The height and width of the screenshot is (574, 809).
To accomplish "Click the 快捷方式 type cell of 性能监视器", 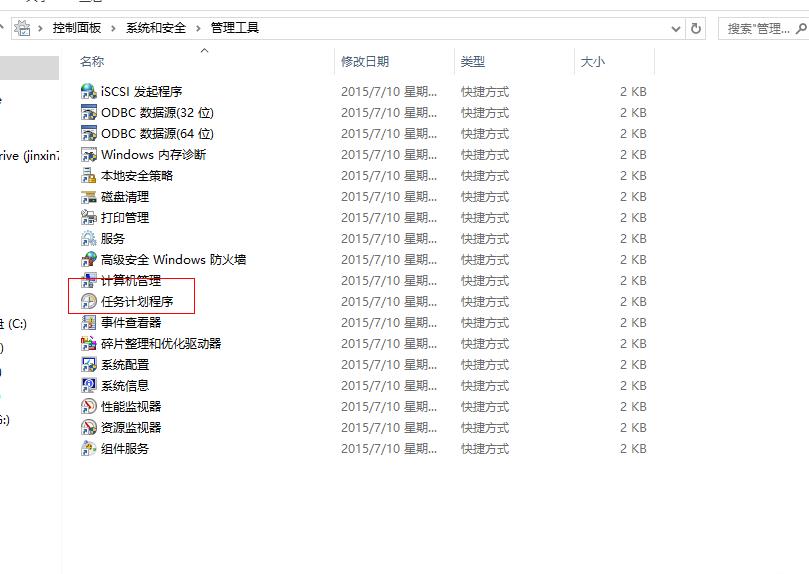I will (x=485, y=407).
